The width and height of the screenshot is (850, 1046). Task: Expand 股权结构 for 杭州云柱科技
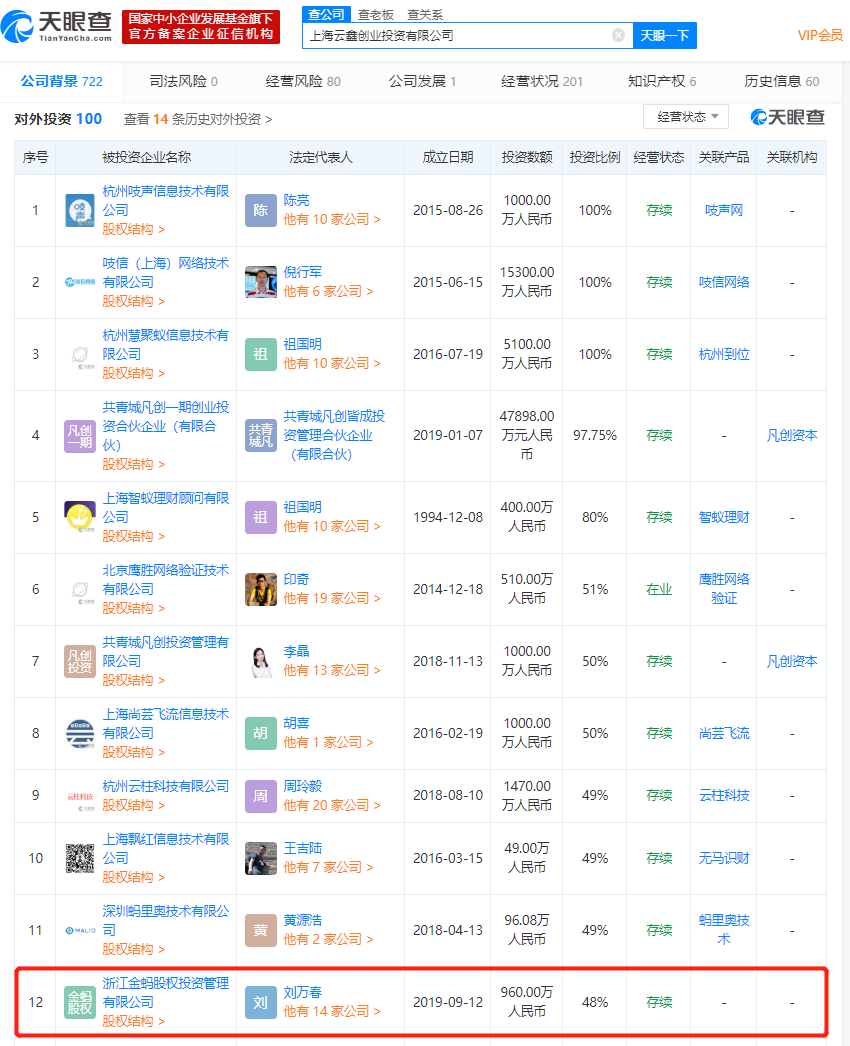point(133,805)
